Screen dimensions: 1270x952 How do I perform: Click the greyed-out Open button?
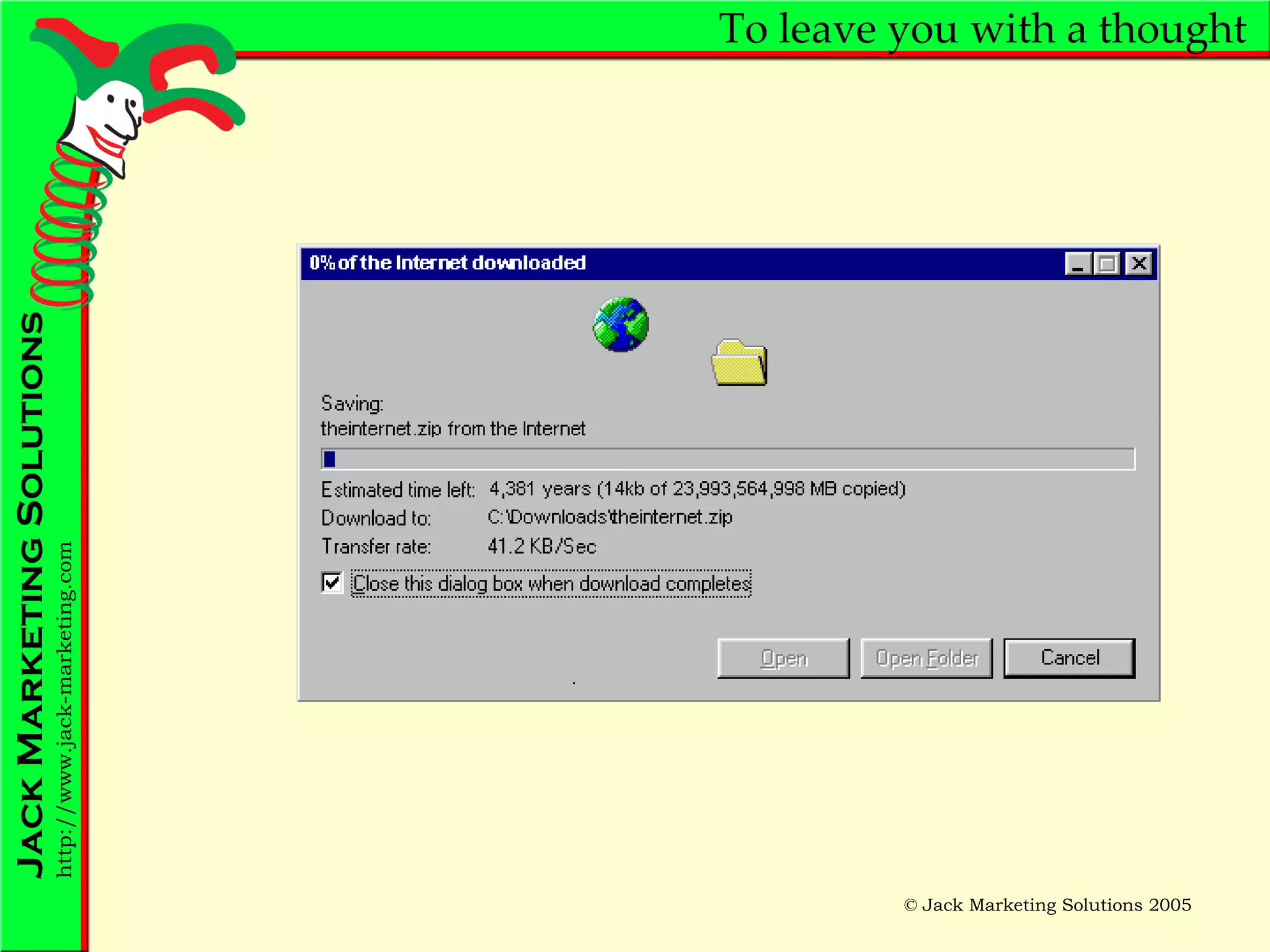click(783, 658)
